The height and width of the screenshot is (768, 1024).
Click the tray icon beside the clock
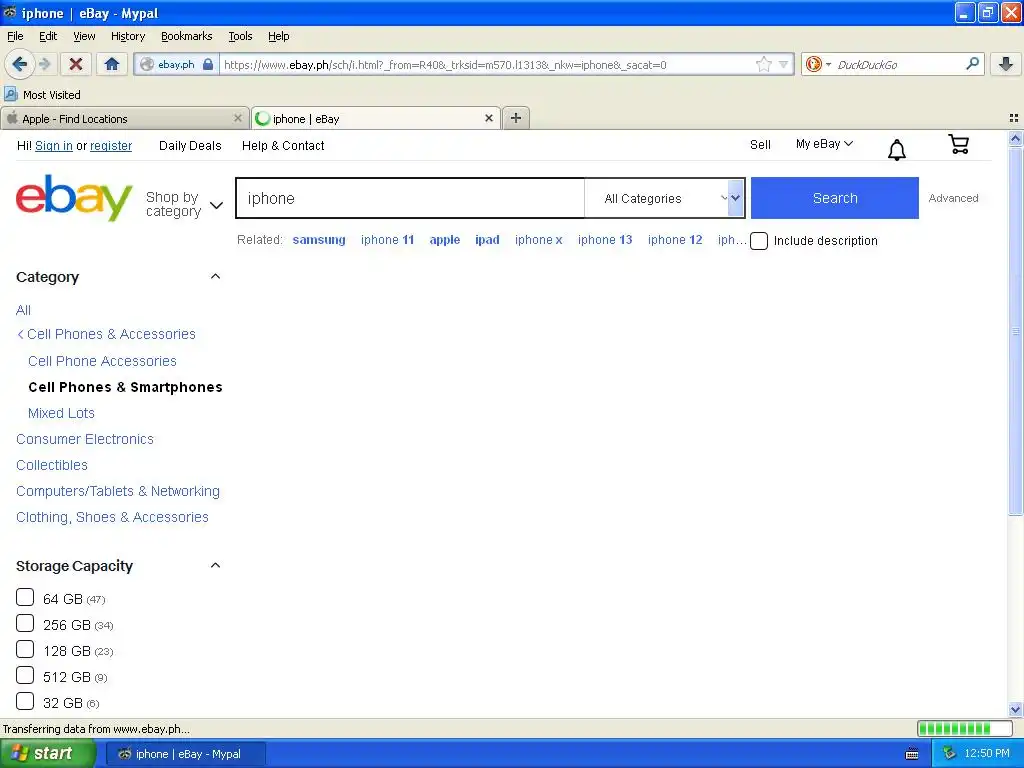point(950,754)
